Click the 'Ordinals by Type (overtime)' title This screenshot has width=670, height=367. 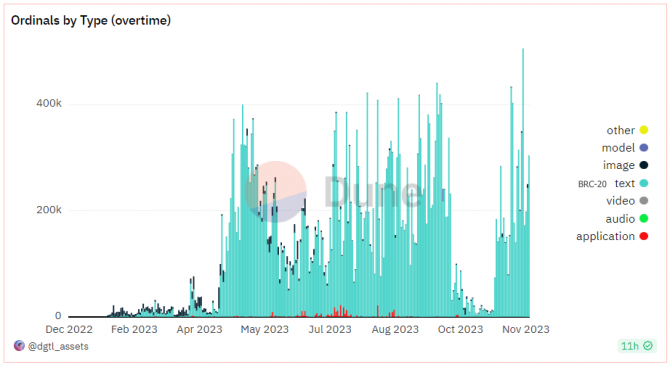[x=91, y=20]
